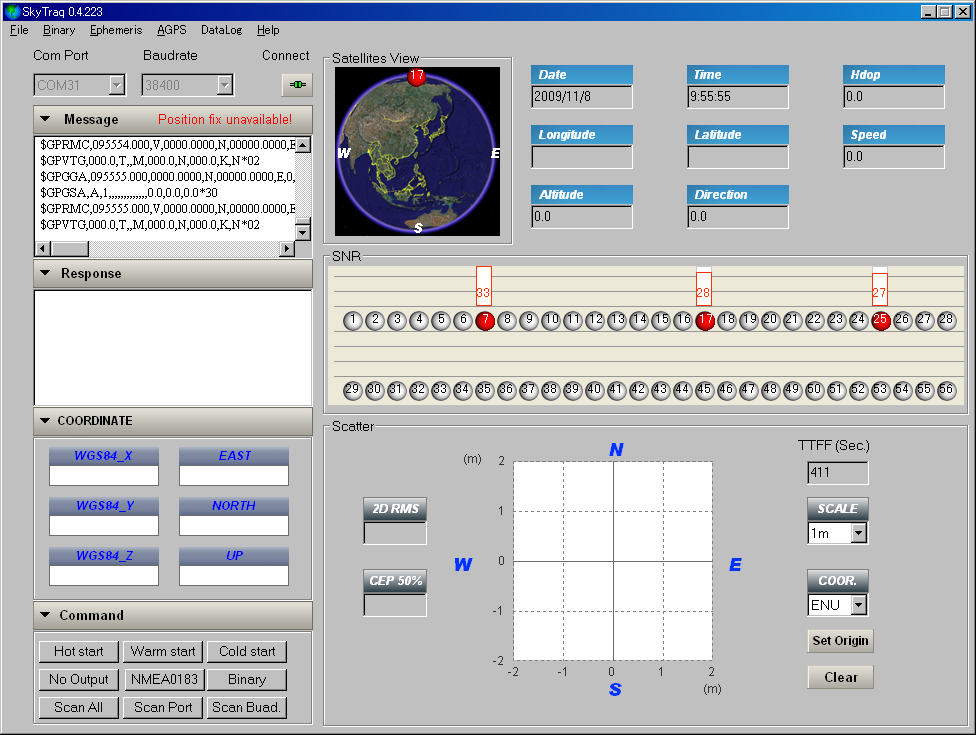This screenshot has height=735, width=976.
Task: Click the green Connect plug icon
Action: 297,85
